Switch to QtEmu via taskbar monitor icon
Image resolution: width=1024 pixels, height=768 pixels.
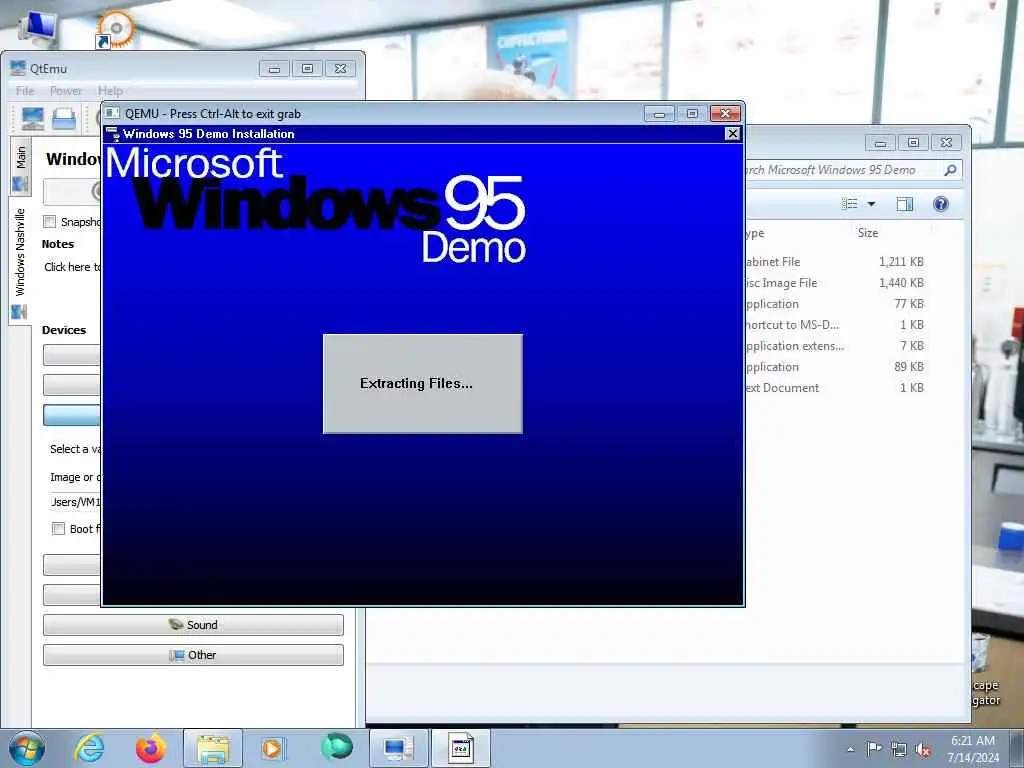pos(398,748)
